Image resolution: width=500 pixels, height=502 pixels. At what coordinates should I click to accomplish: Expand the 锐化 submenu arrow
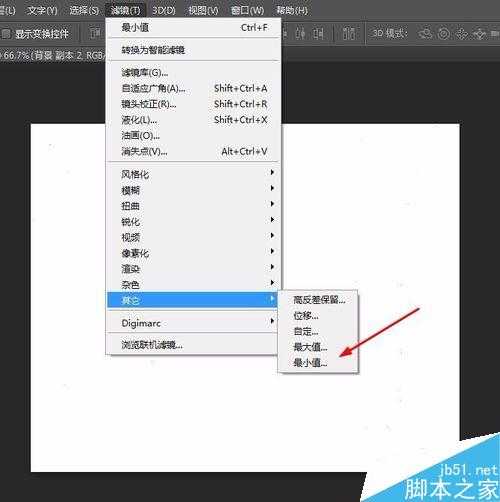[272, 219]
